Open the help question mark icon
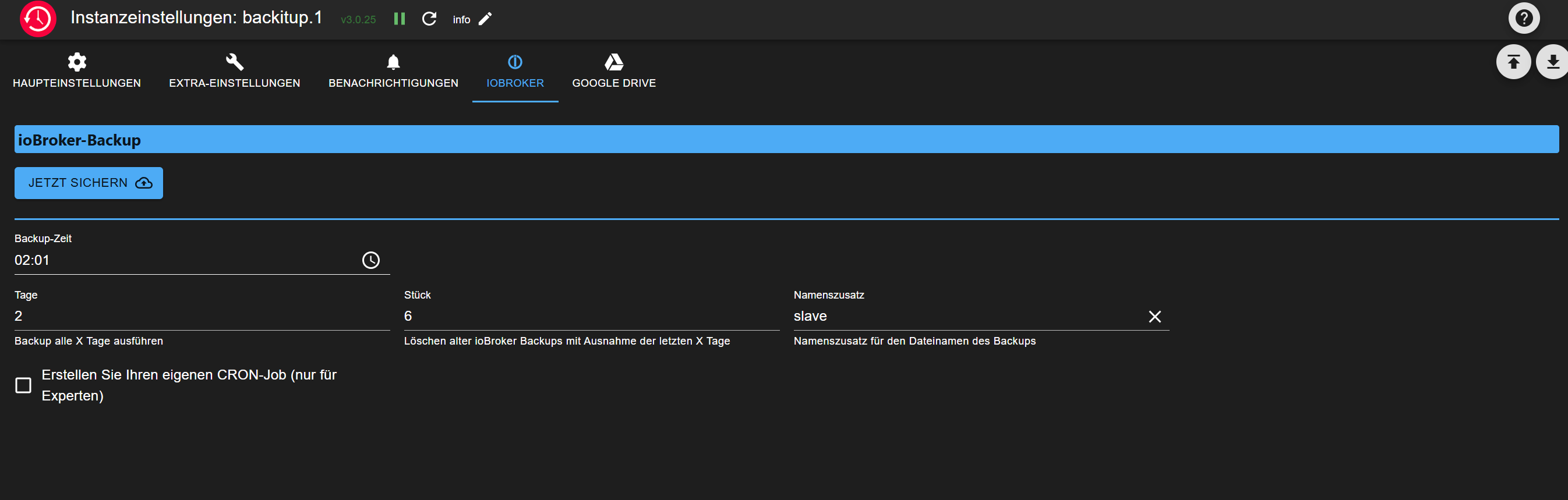Viewport: 1568px width, 500px height. point(1524,18)
